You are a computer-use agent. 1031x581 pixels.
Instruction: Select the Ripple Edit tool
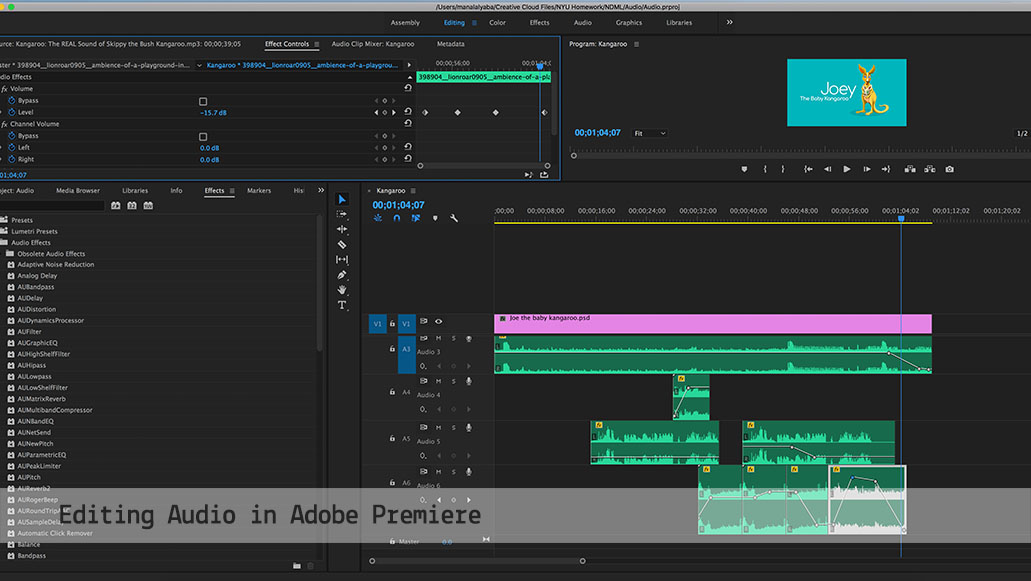(x=342, y=229)
